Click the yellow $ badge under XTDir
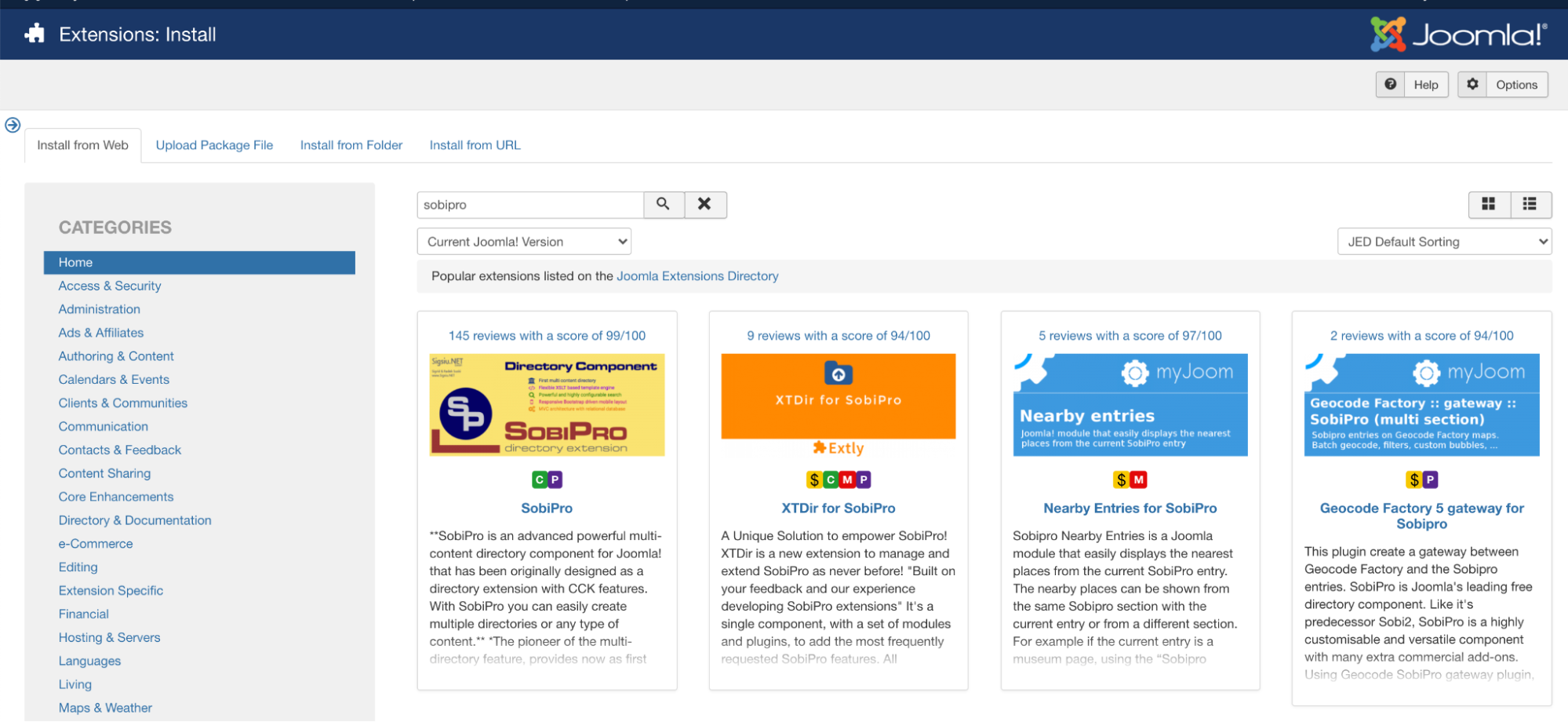 814,480
